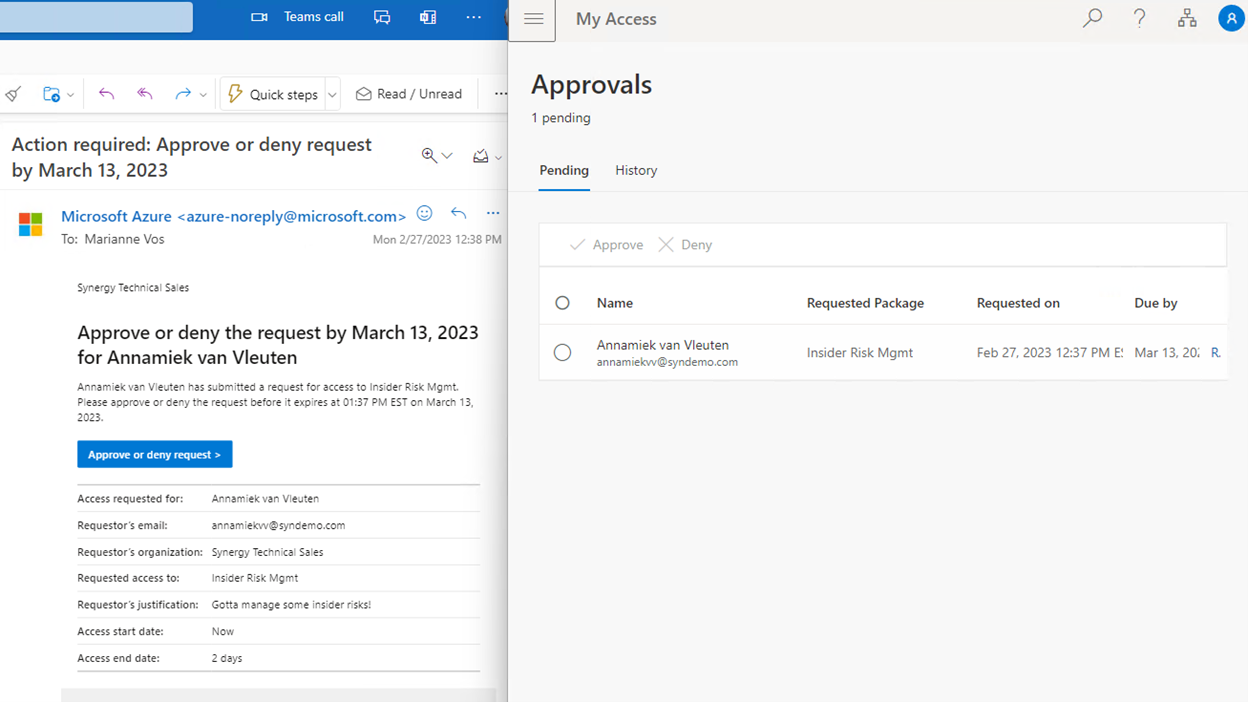The image size is (1248, 702).
Task: Expand the Zoom dropdown chevron
Action: [x=447, y=156]
